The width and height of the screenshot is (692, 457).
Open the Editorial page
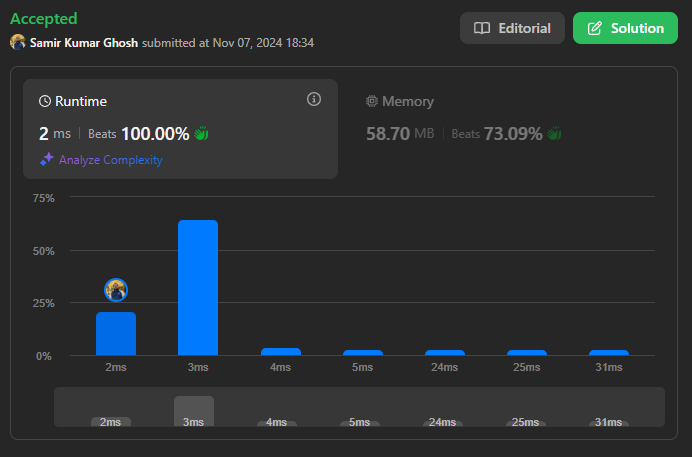[x=512, y=28]
